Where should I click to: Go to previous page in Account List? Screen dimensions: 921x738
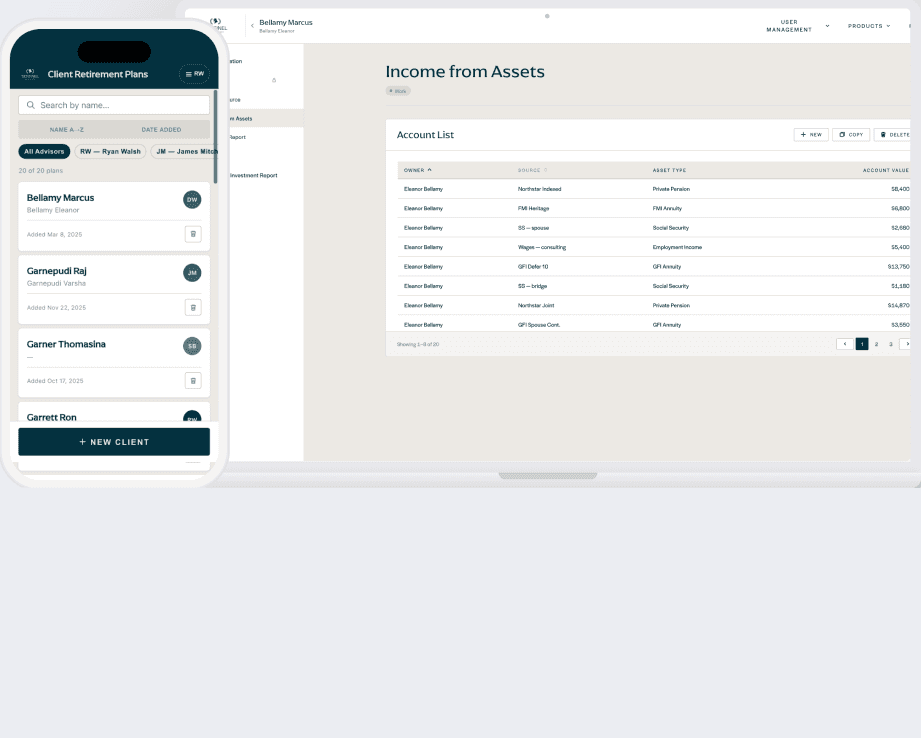pyautogui.click(x=845, y=344)
